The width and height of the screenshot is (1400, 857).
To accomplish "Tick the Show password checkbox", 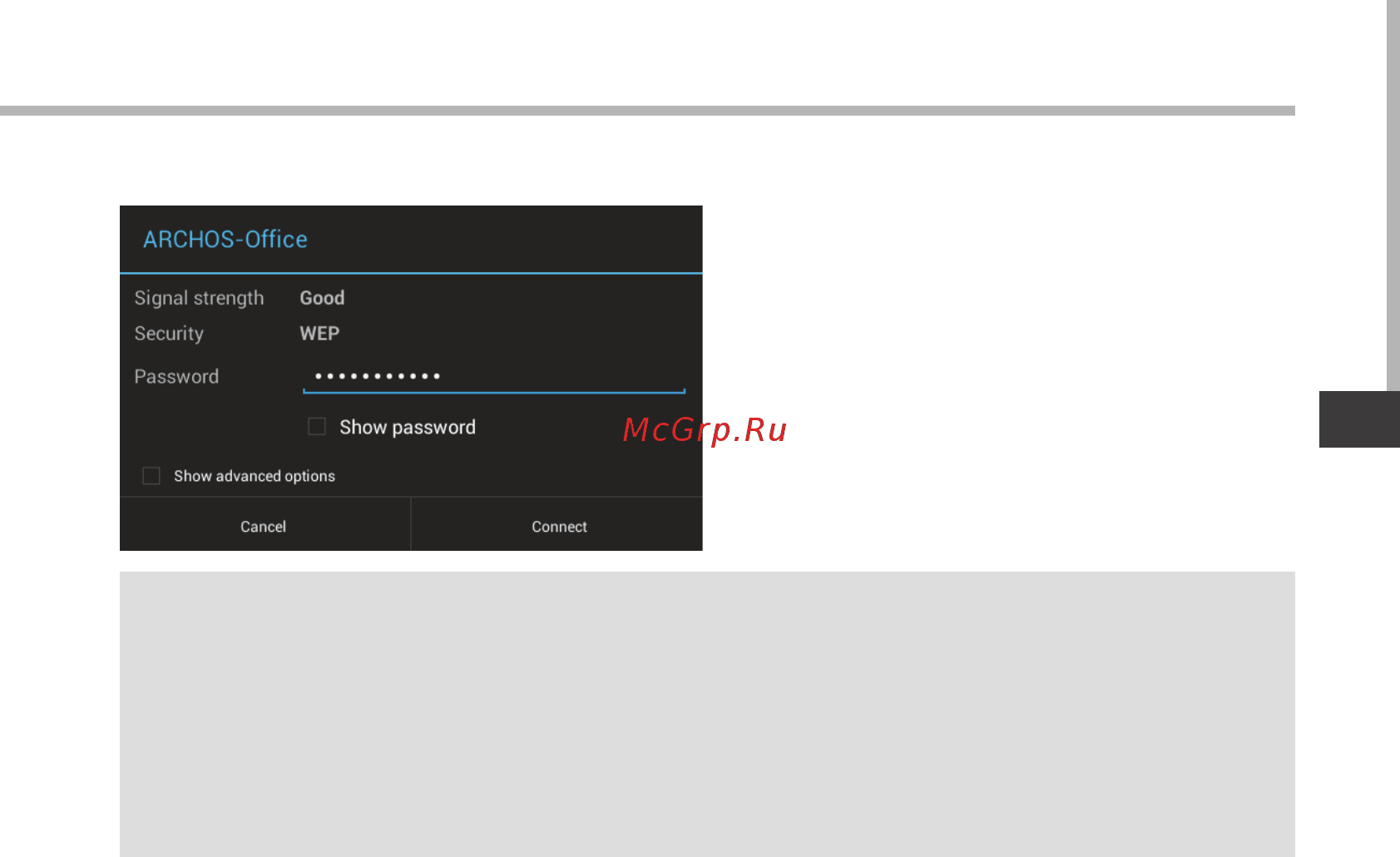I will 317,427.
